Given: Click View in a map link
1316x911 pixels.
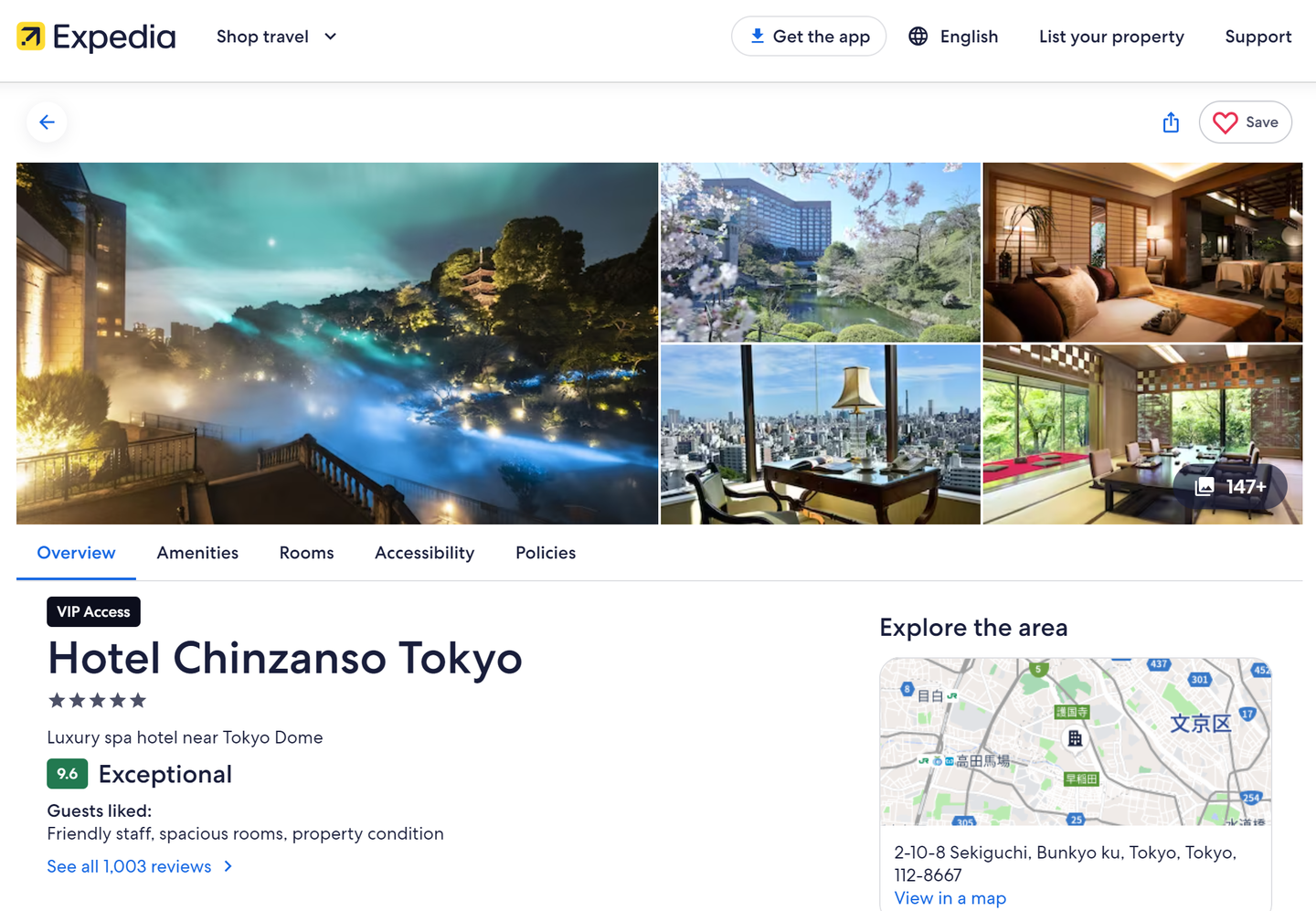Looking at the screenshot, I should pyautogui.click(x=950, y=898).
